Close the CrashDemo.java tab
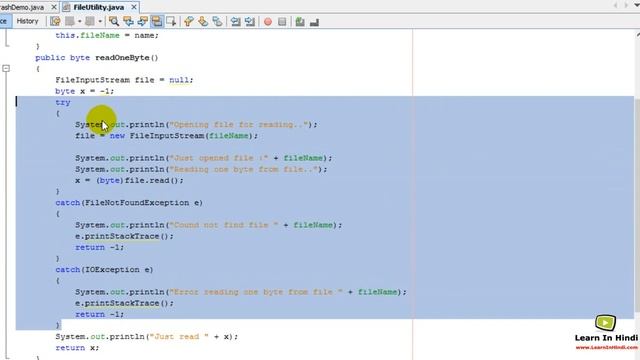Image resolution: width=640 pixels, height=360 pixels. click(x=53, y=7)
